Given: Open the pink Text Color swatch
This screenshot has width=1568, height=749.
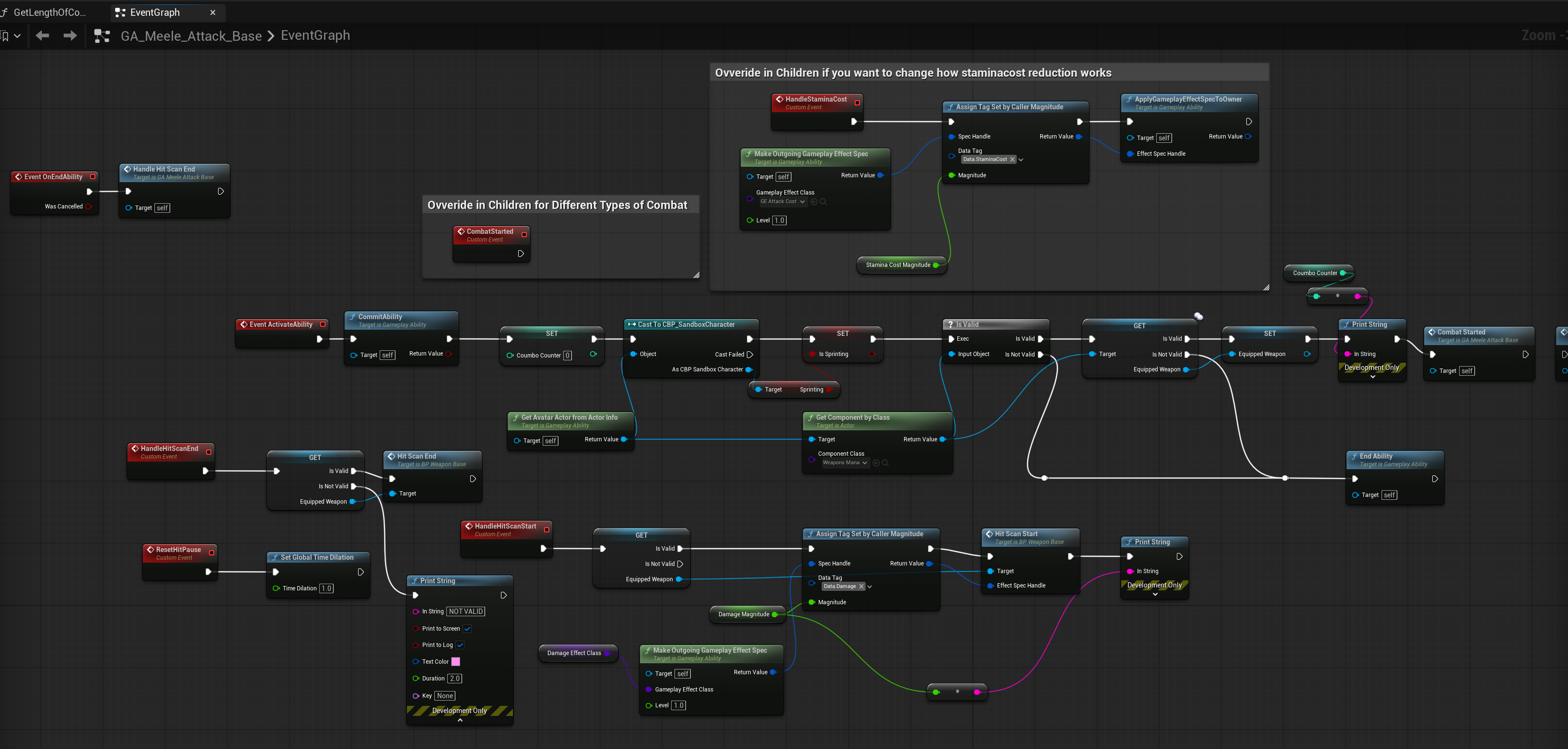Looking at the screenshot, I should click(455, 661).
